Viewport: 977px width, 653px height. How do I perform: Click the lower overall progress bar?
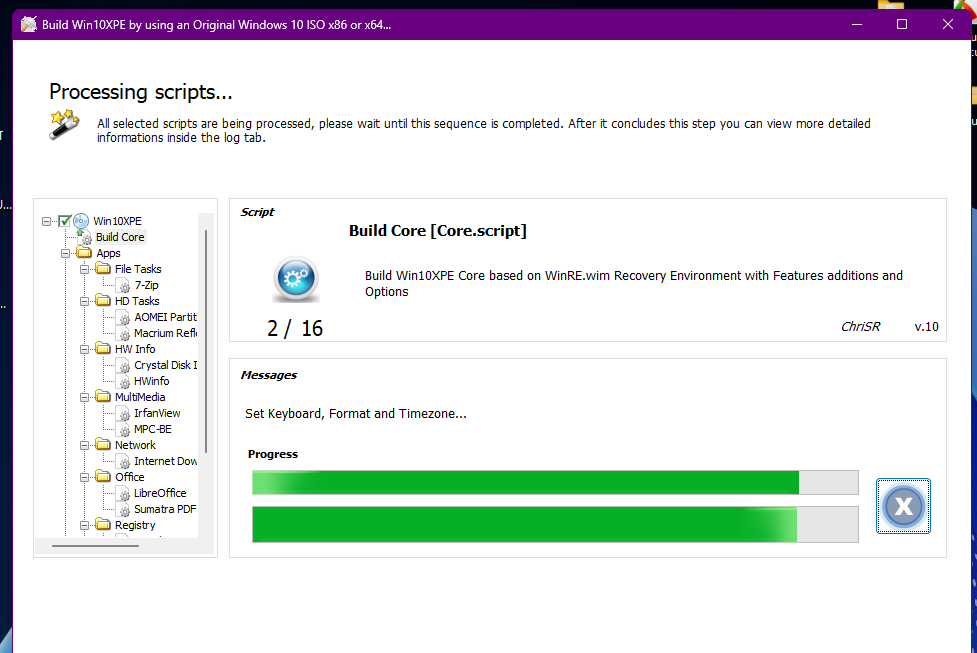click(555, 524)
